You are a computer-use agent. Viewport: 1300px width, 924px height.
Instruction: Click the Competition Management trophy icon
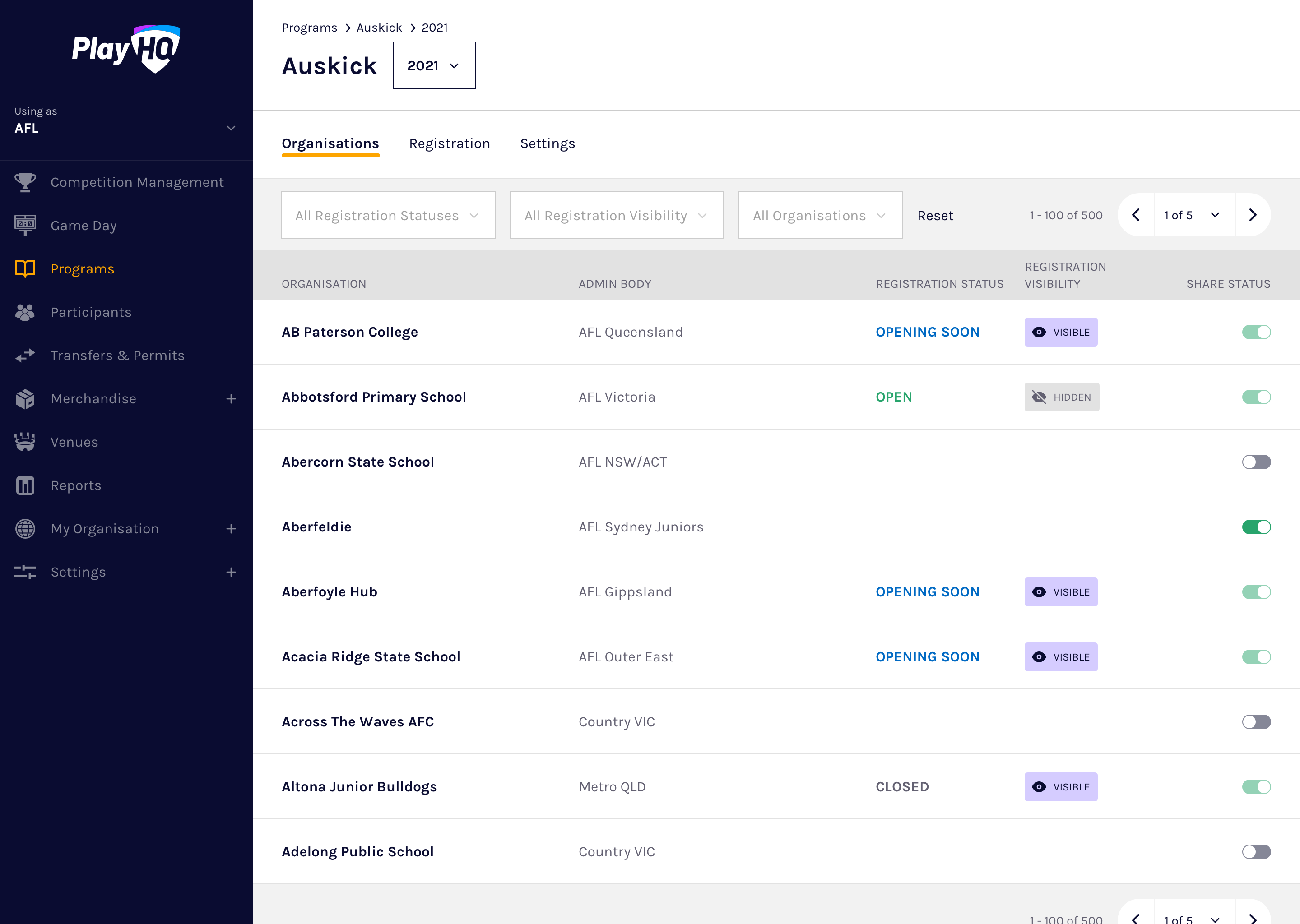coord(25,182)
